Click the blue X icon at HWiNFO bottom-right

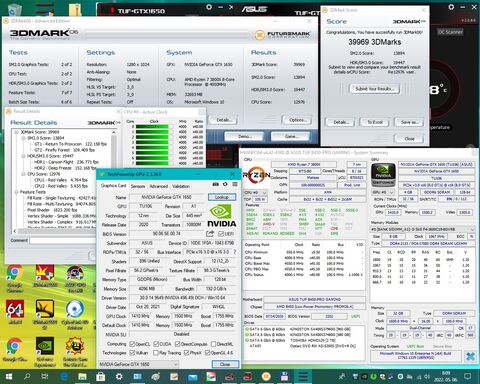(470, 356)
